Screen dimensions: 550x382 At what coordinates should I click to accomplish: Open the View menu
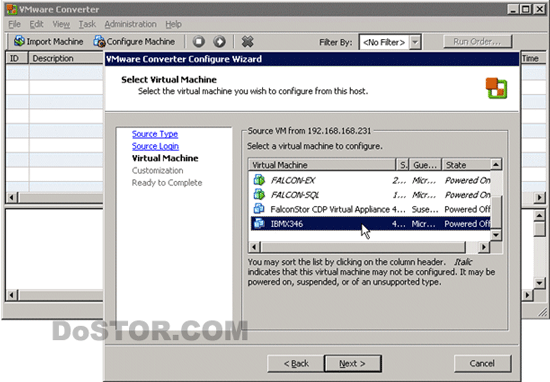[61, 24]
